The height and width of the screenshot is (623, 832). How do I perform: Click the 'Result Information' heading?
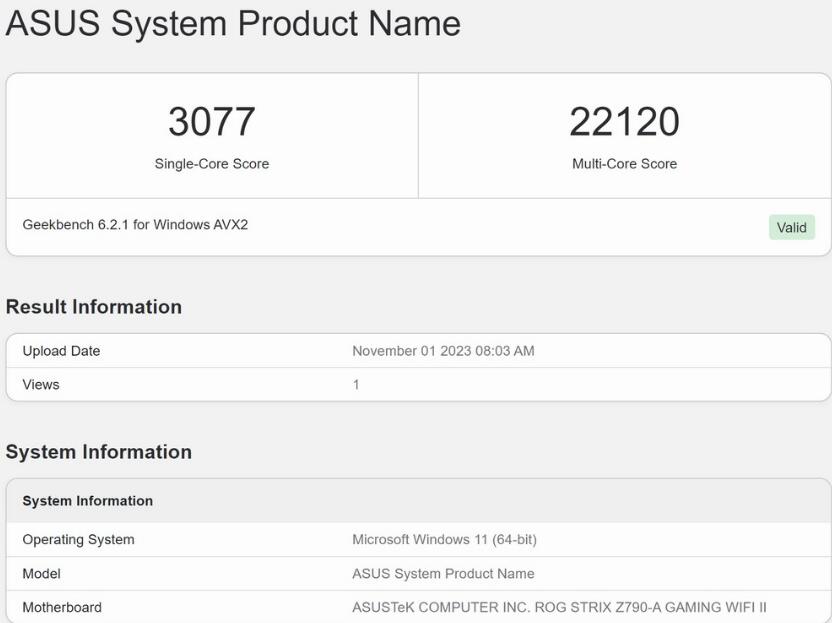pos(94,307)
